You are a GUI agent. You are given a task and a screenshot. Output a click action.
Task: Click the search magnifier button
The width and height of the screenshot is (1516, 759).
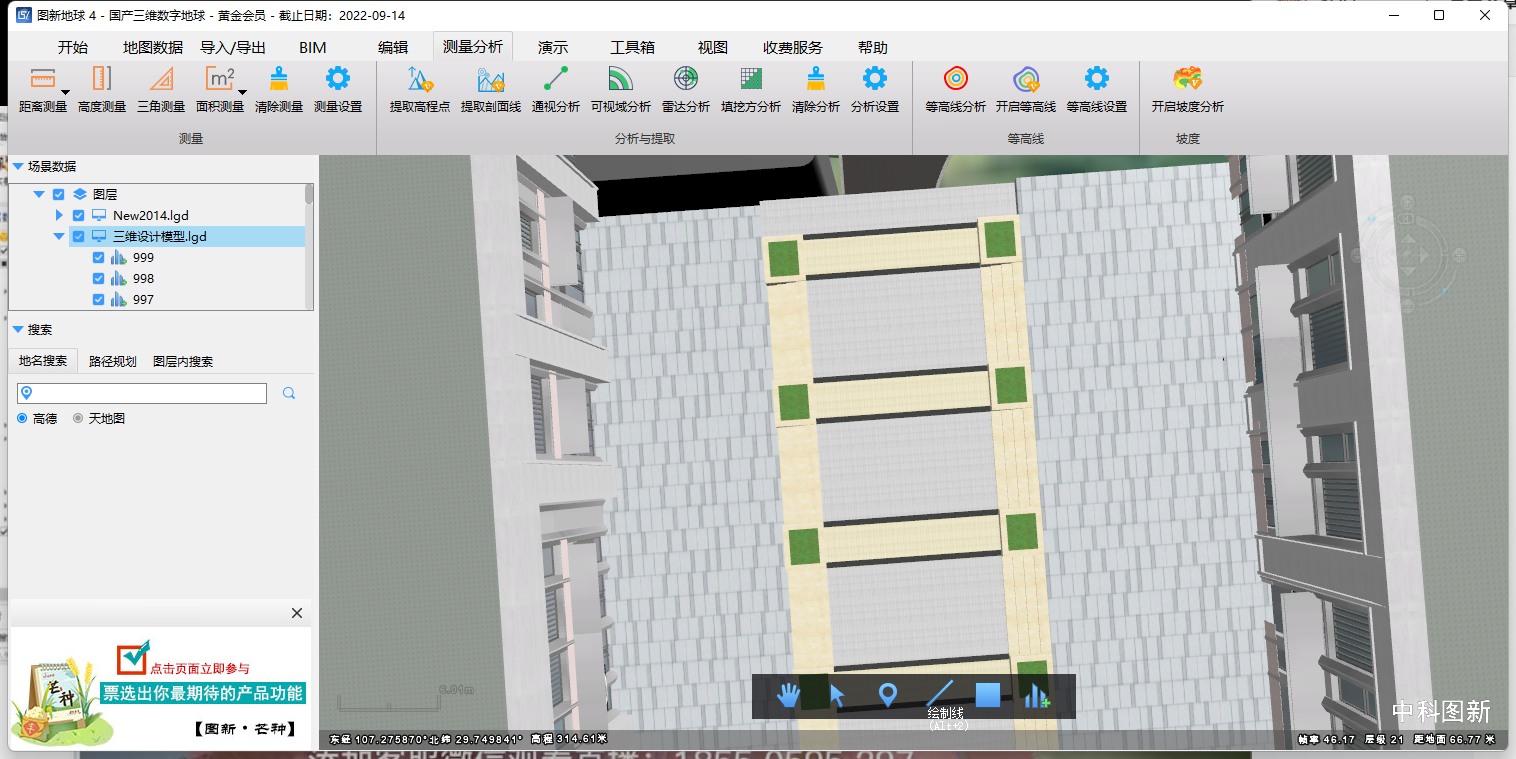tap(289, 394)
